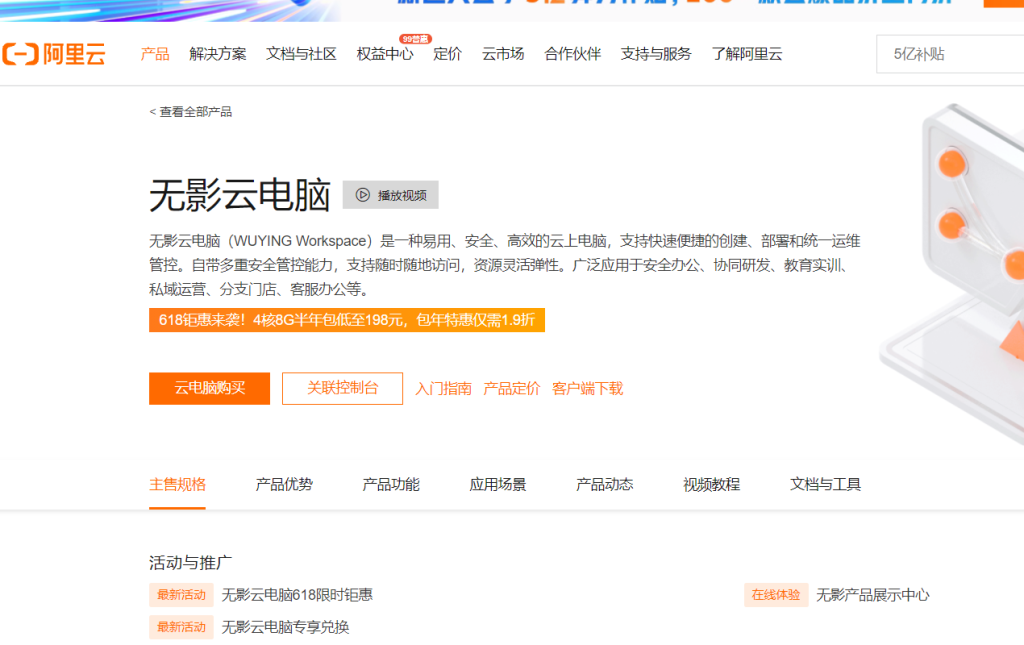Click the 无影云电脑 page title

click(x=240, y=195)
